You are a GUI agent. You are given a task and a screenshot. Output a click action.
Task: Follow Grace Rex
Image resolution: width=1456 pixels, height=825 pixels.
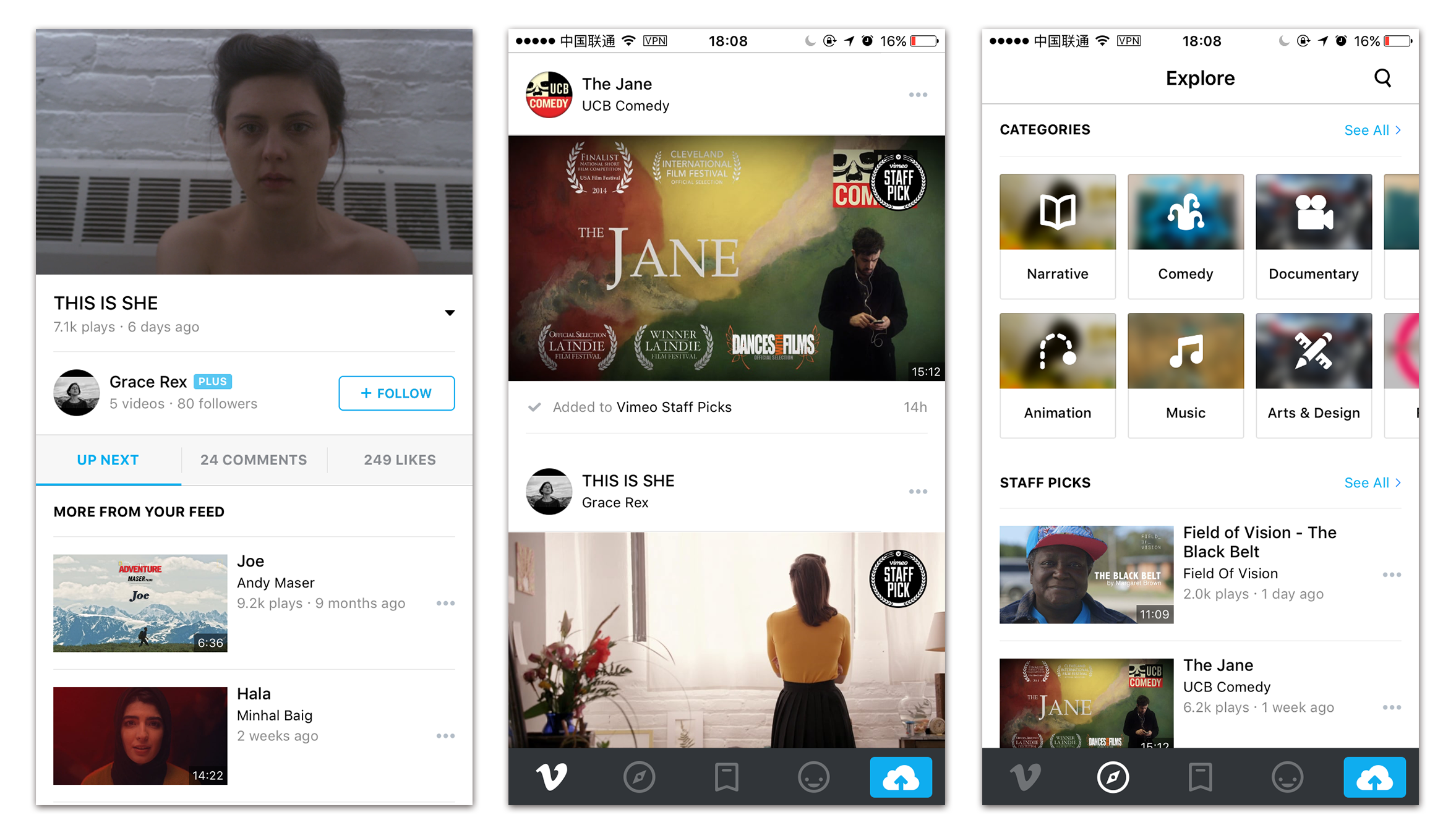tap(396, 393)
